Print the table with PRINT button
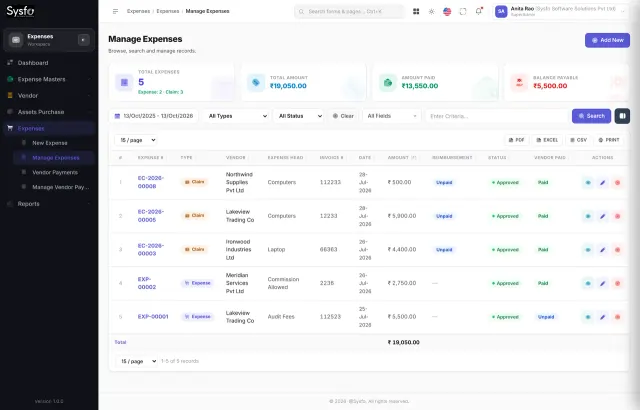This screenshot has height=410, width=640. [609, 140]
